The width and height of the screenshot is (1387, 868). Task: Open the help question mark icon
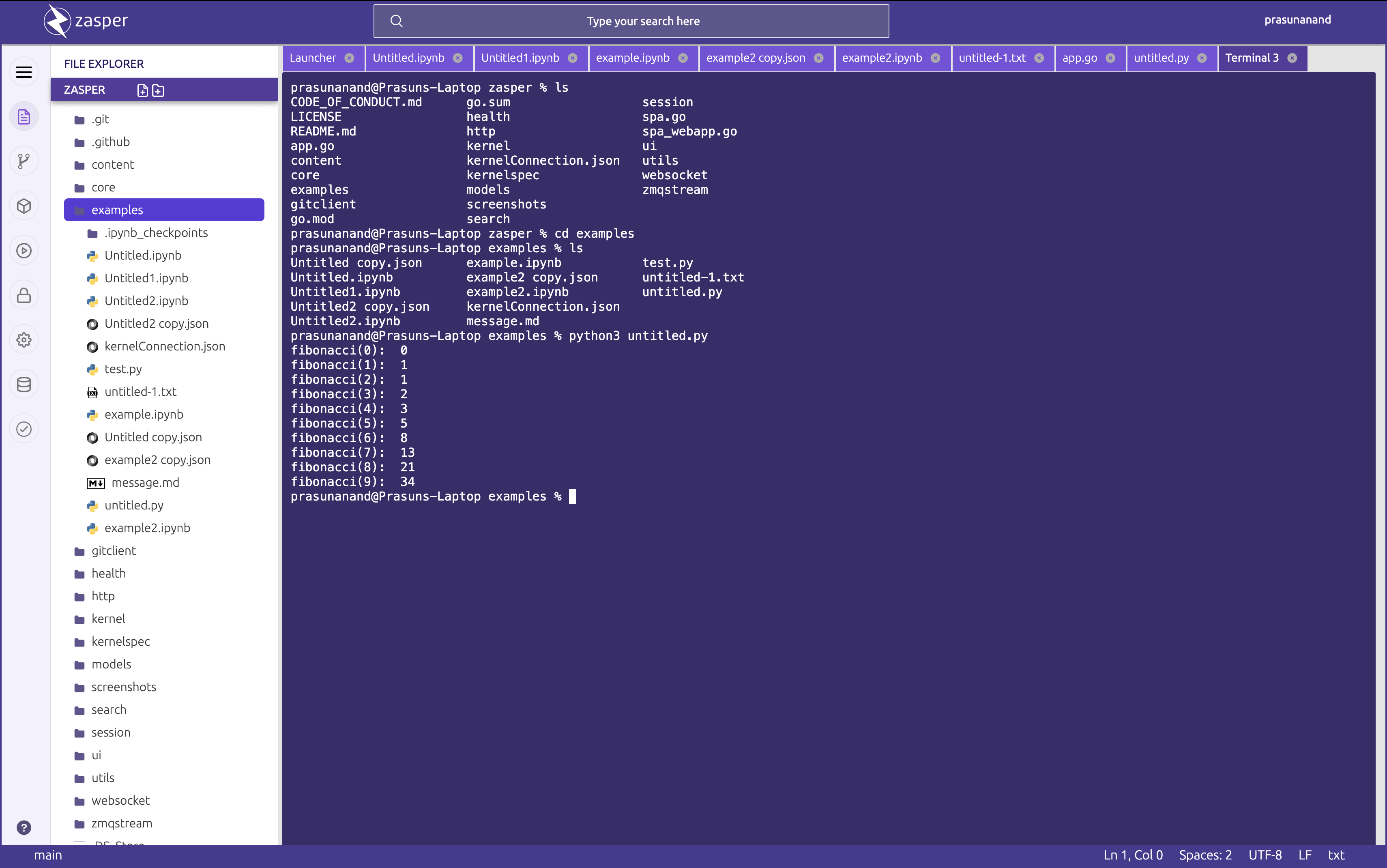click(x=24, y=827)
